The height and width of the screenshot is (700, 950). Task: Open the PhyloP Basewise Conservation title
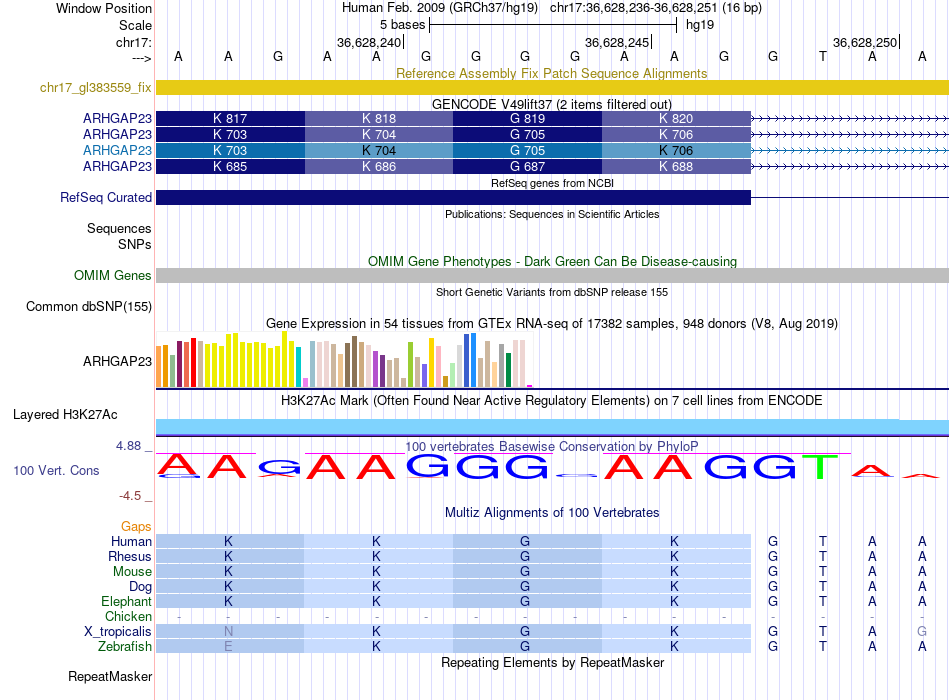551,447
